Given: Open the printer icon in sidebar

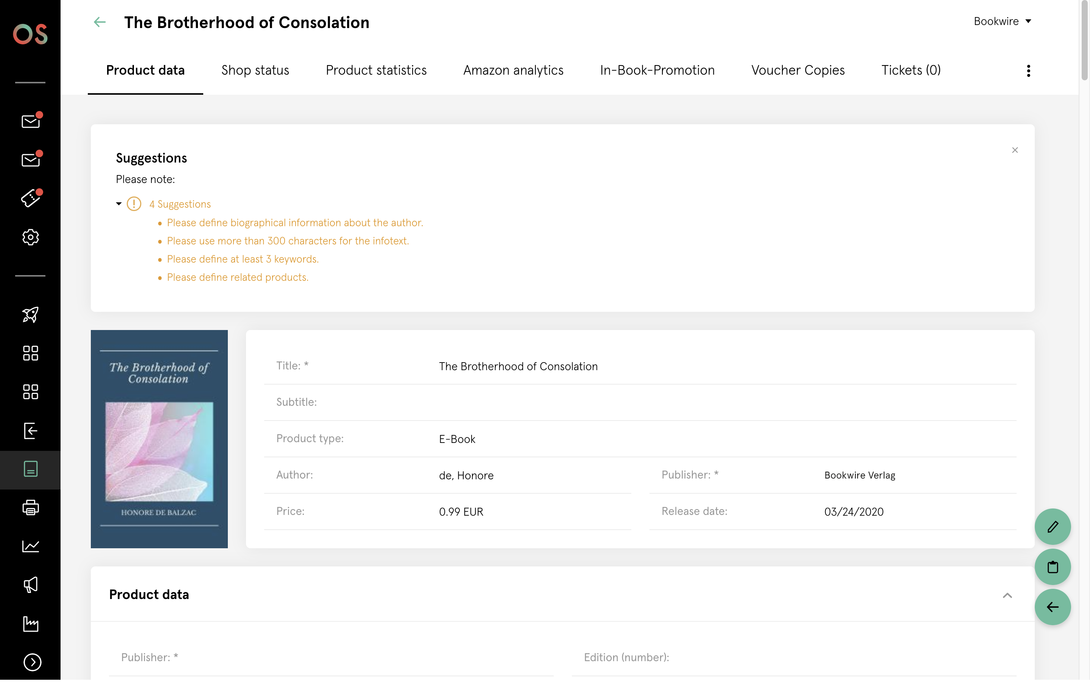Looking at the screenshot, I should [31, 508].
